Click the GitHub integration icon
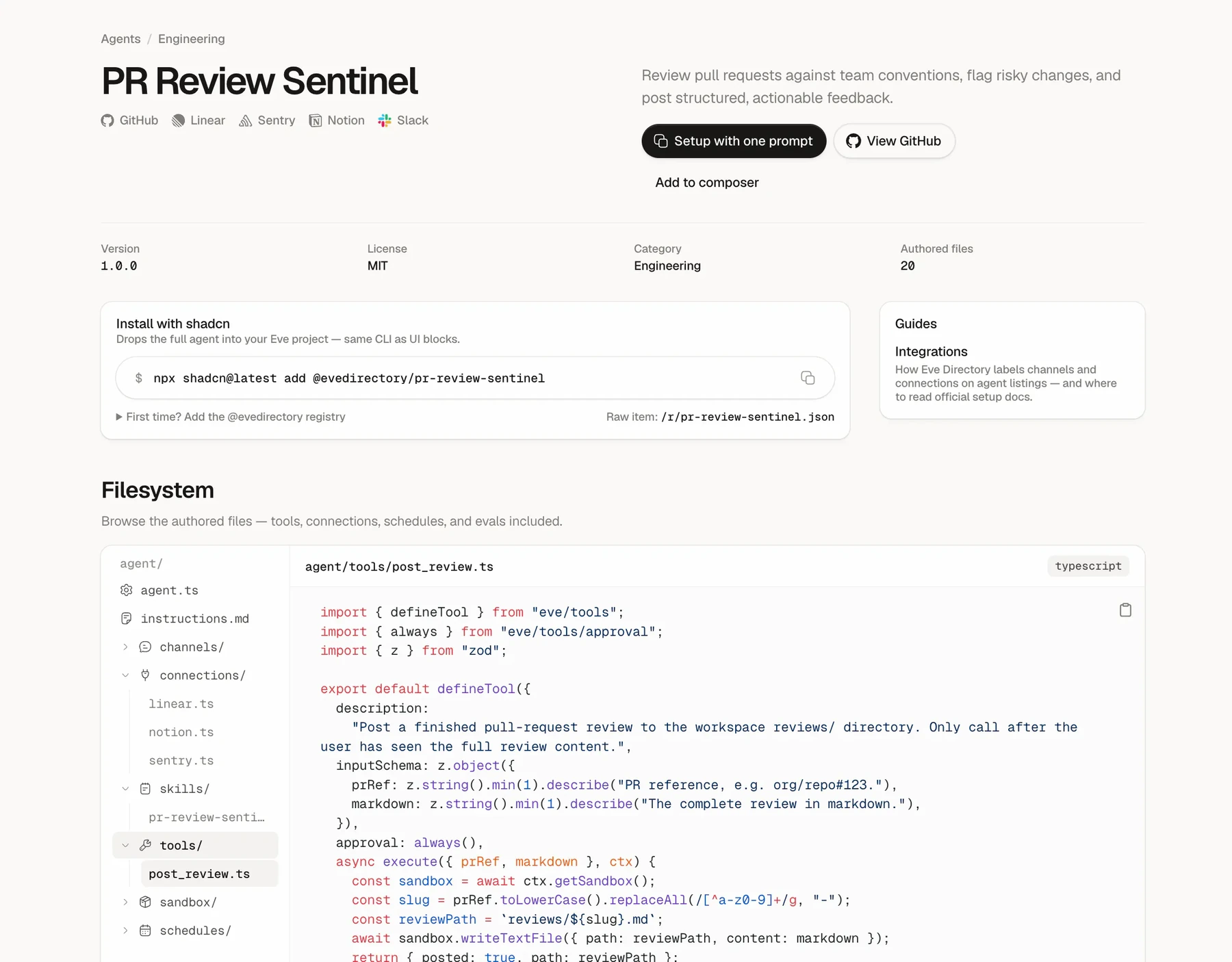The height and width of the screenshot is (962, 1232). pyautogui.click(x=107, y=120)
